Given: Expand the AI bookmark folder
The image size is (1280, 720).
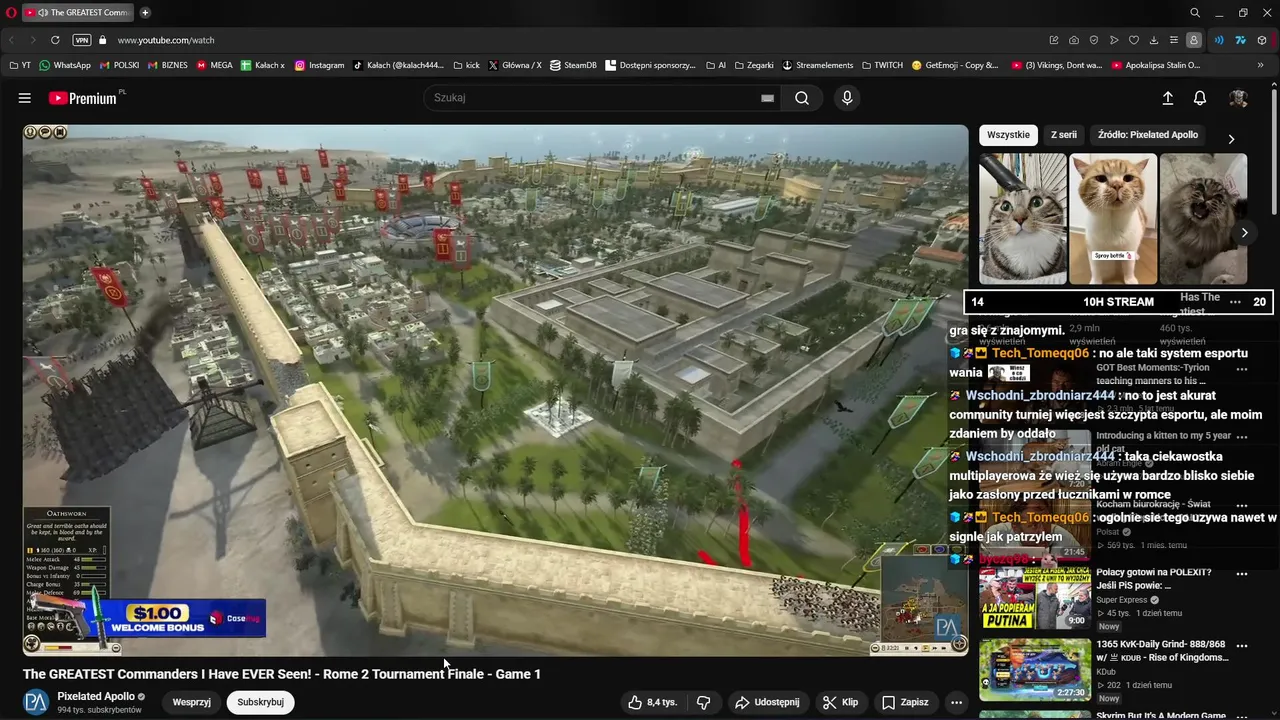Looking at the screenshot, I should 716,65.
